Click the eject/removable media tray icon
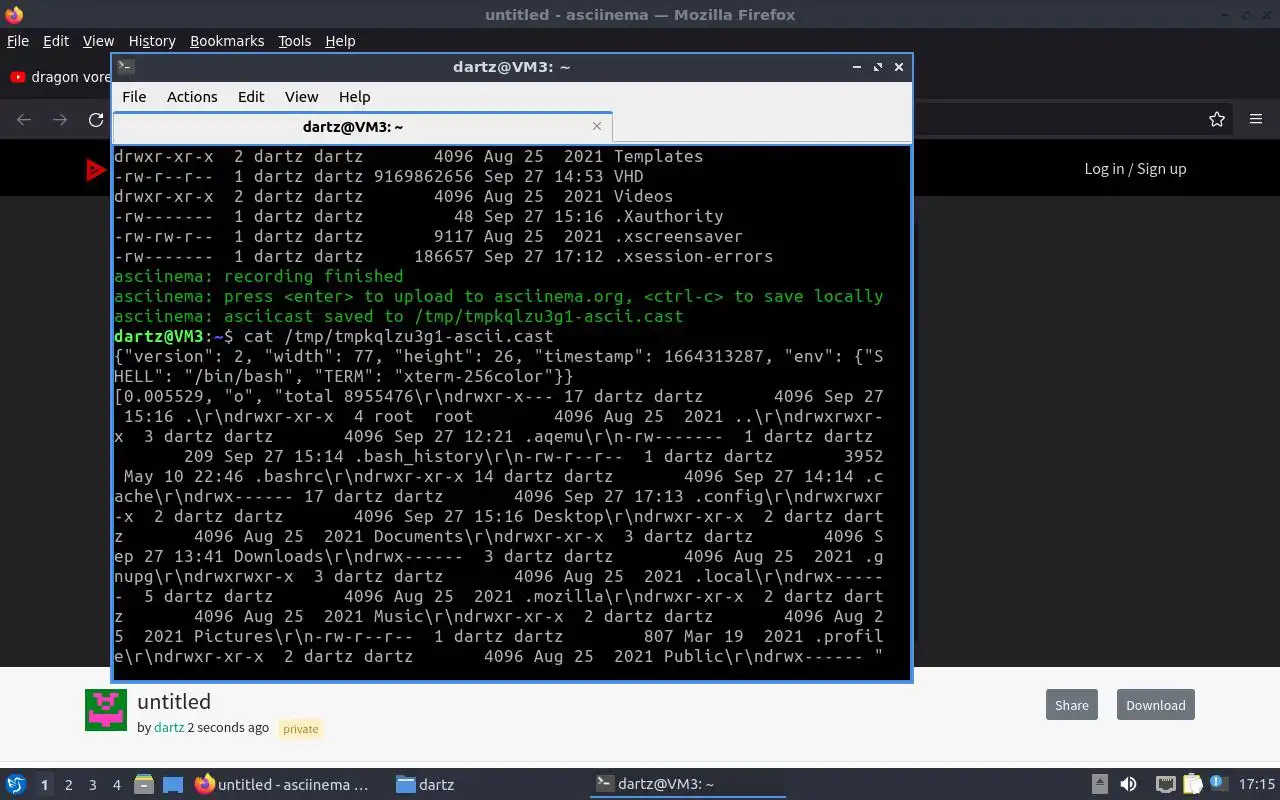1280x800 pixels. 1099,785
